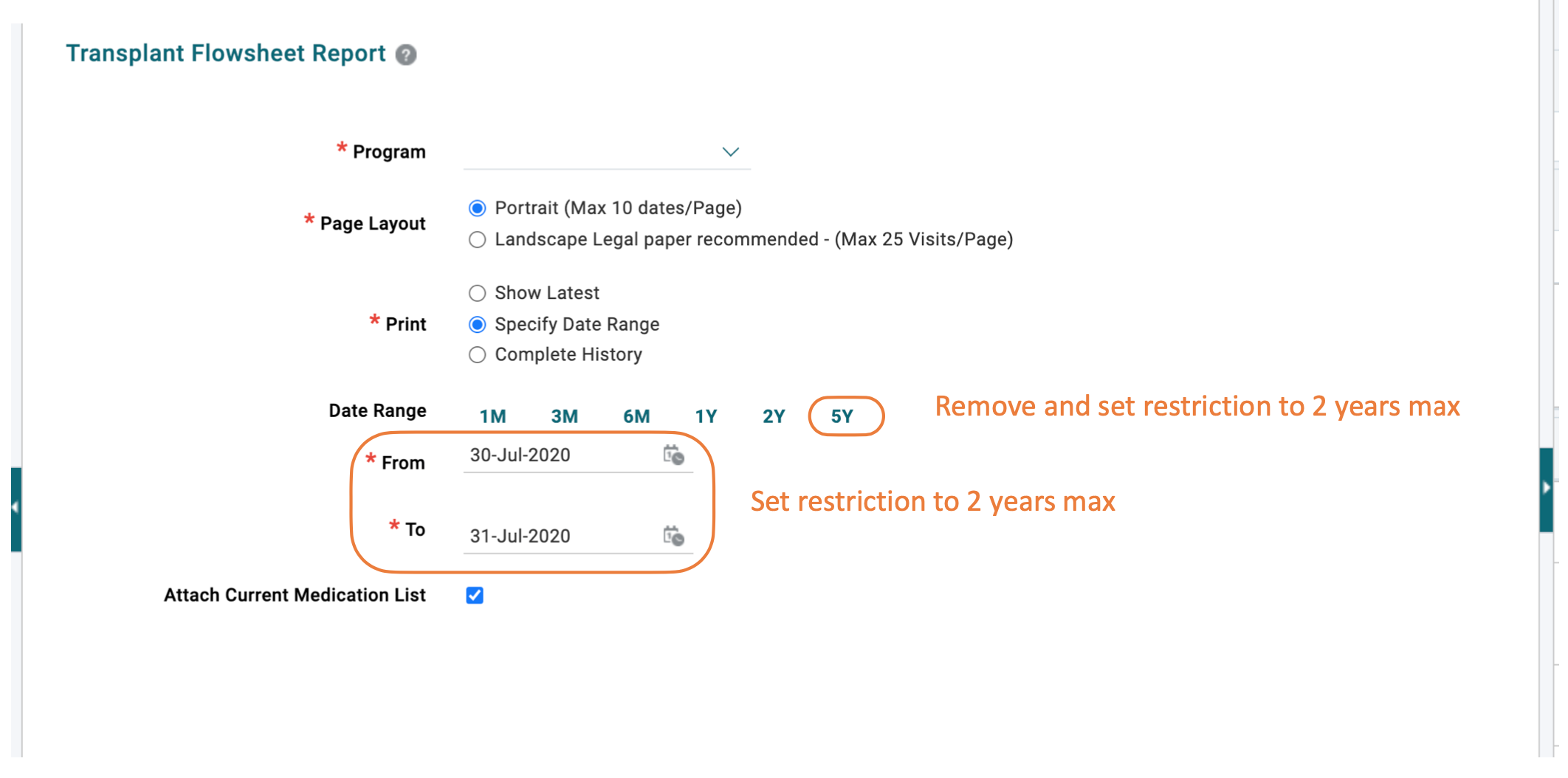Choose Complete History print option

point(478,355)
